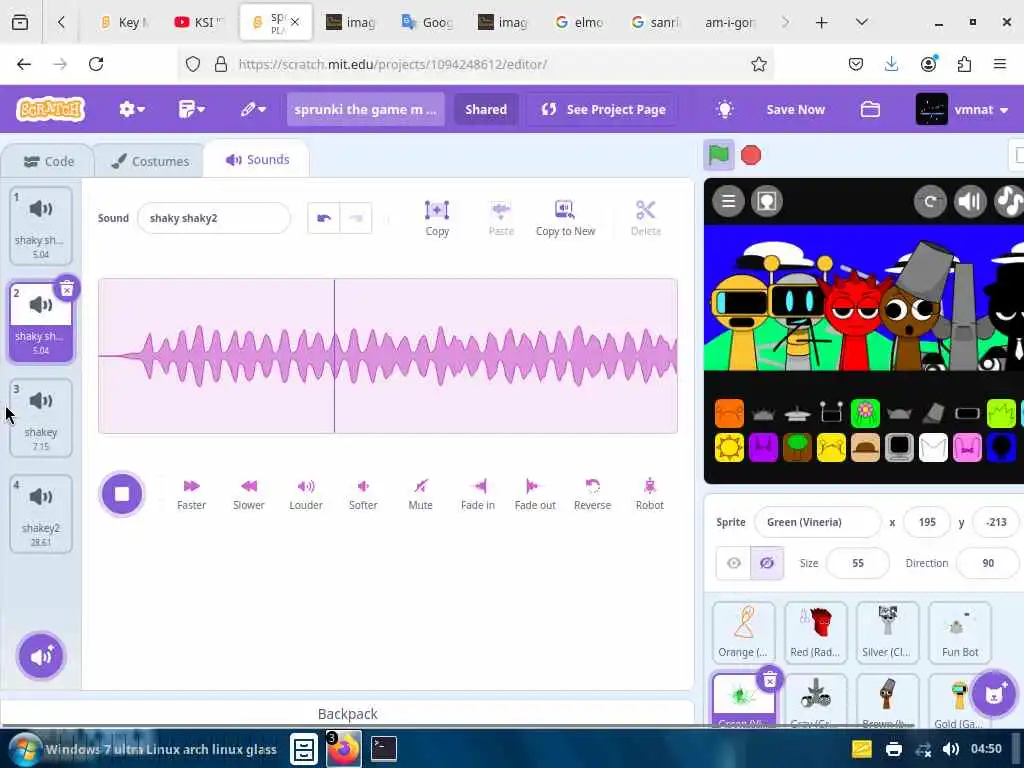Select the Sounds tab
The height and width of the screenshot is (768, 1024).
[257, 159]
